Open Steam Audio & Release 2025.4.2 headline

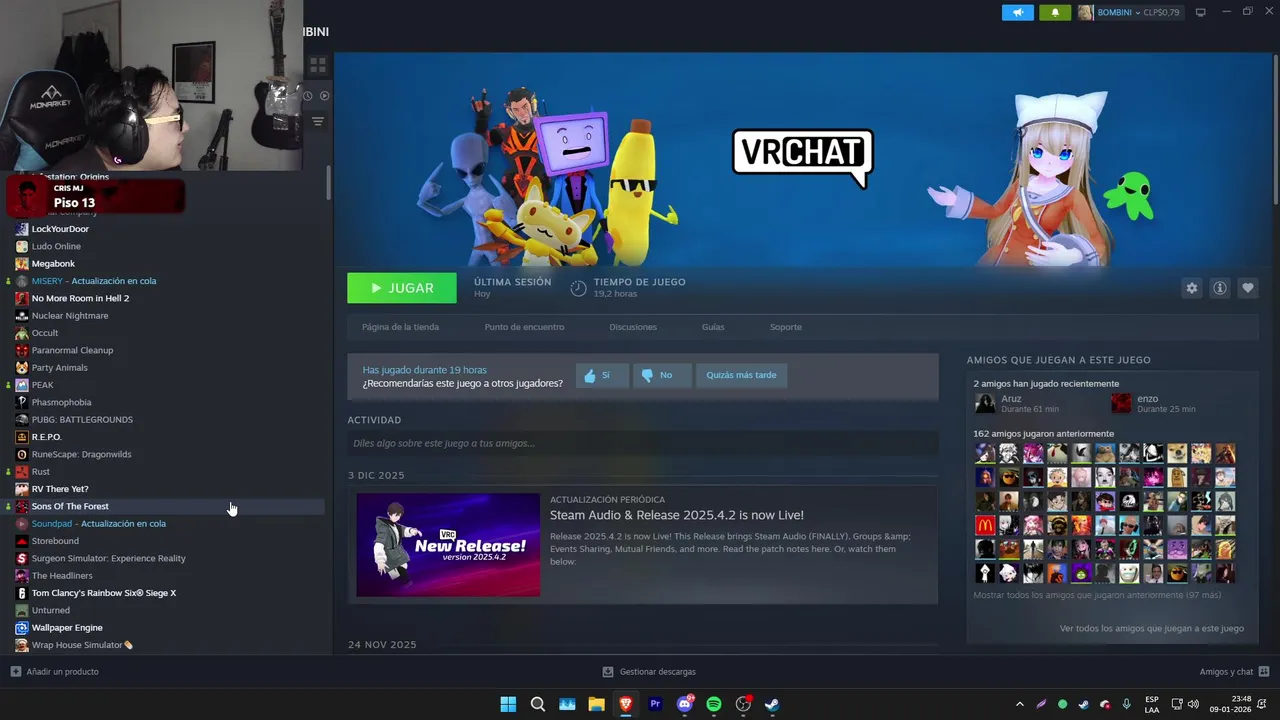tap(677, 515)
